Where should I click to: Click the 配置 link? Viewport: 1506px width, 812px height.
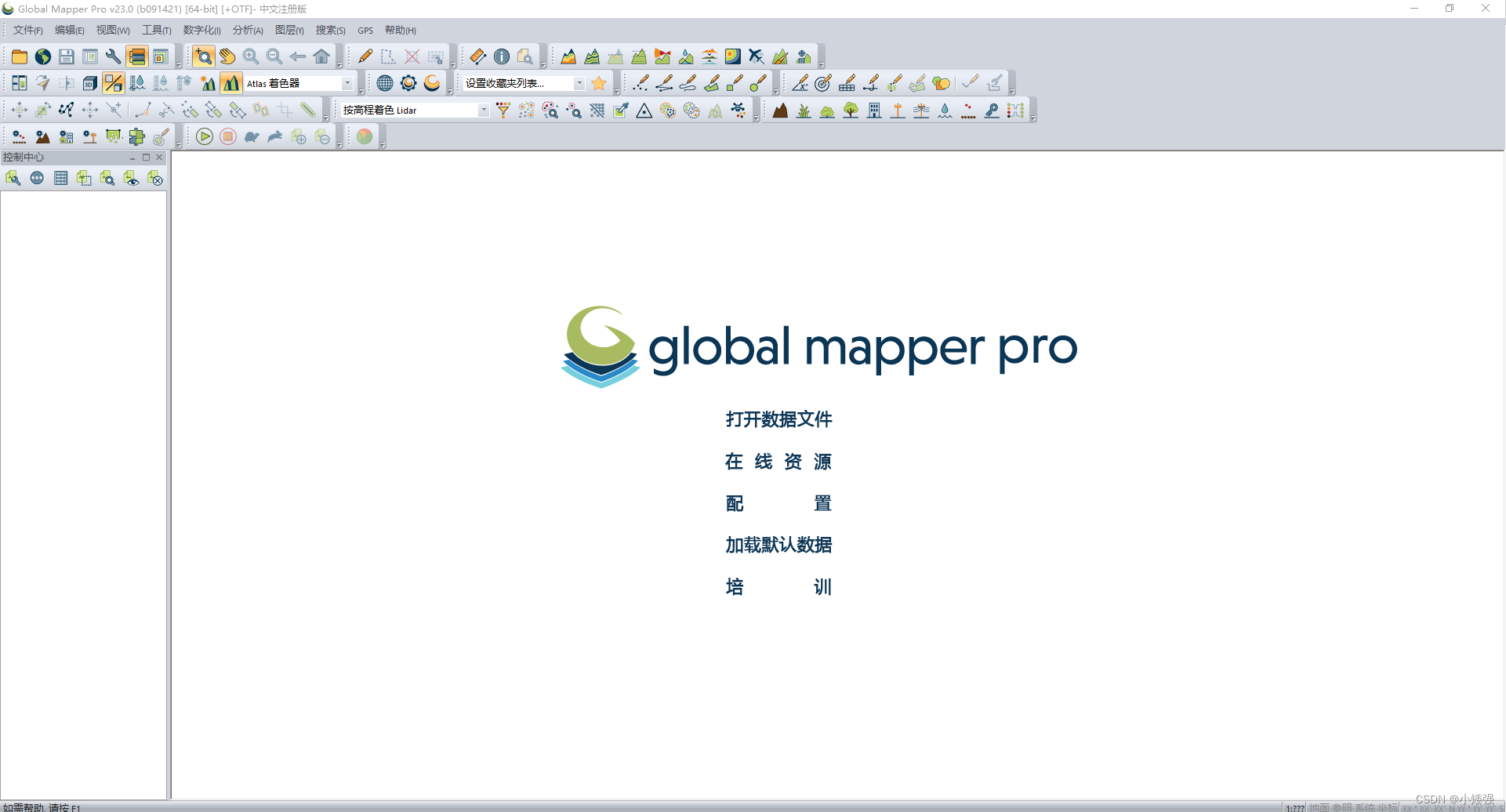click(x=778, y=503)
